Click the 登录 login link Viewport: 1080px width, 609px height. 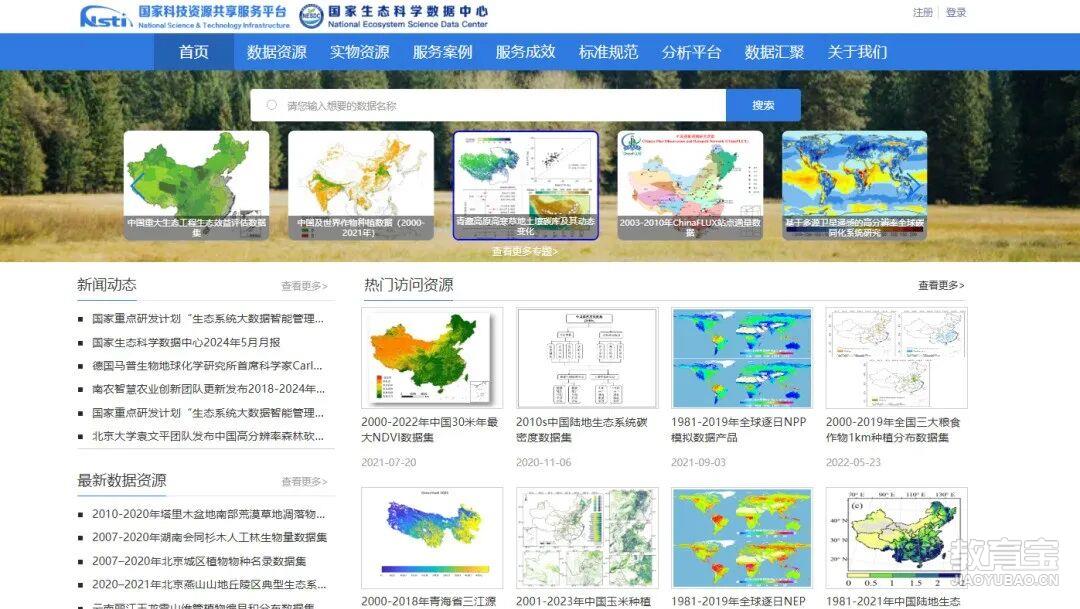[x=956, y=12]
